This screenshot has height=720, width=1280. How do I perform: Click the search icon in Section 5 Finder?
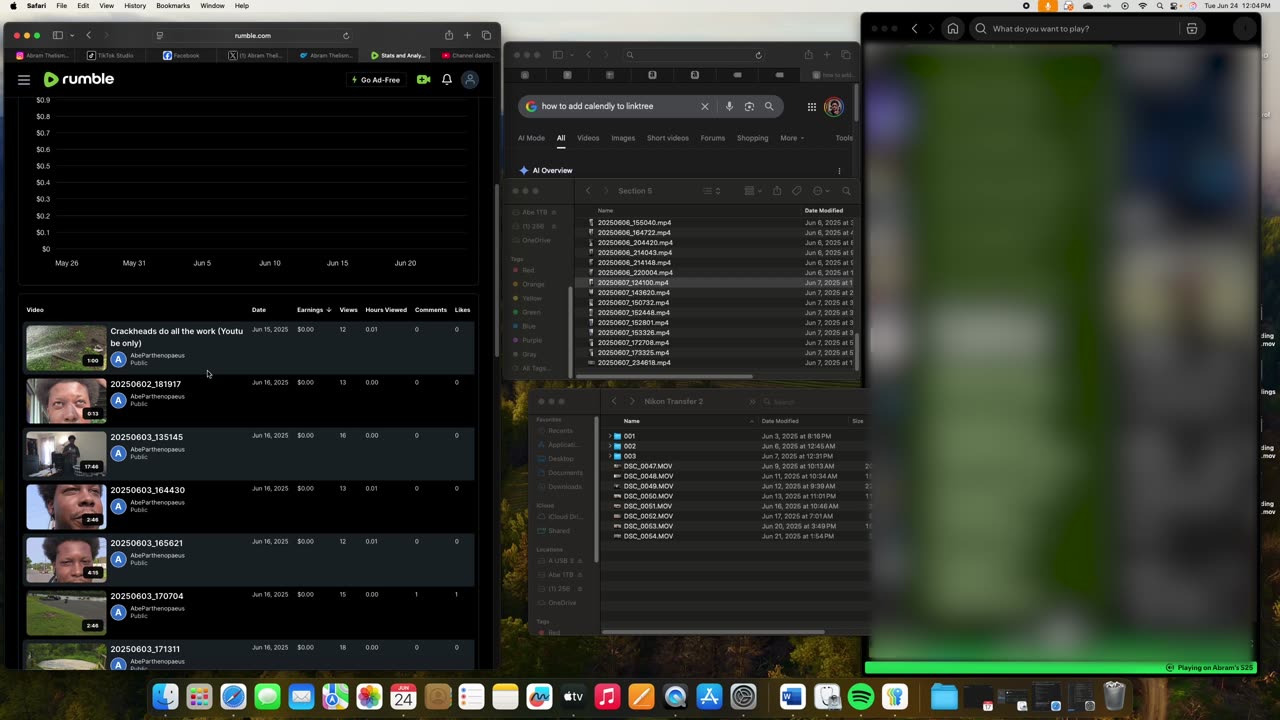(x=846, y=191)
